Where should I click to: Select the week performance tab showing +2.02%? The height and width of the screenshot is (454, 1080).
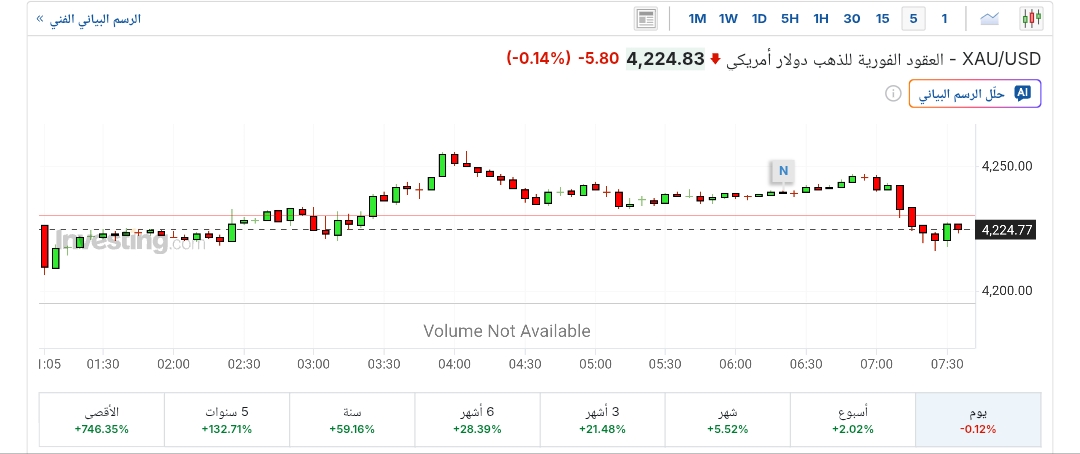(x=852, y=420)
